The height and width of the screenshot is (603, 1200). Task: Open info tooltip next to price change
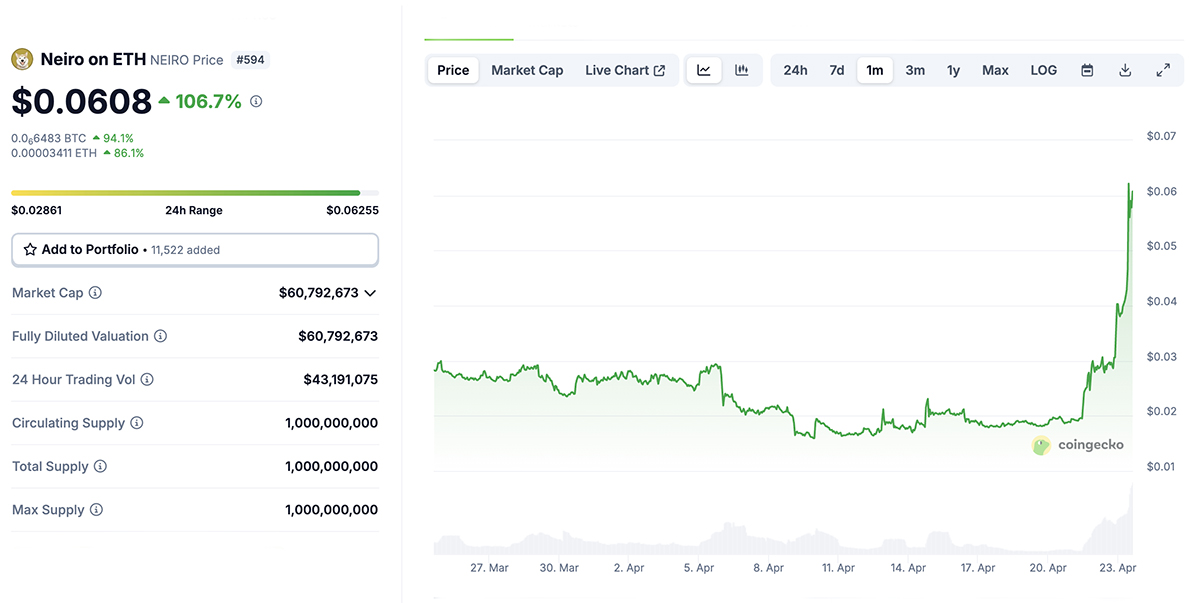pyautogui.click(x=256, y=101)
